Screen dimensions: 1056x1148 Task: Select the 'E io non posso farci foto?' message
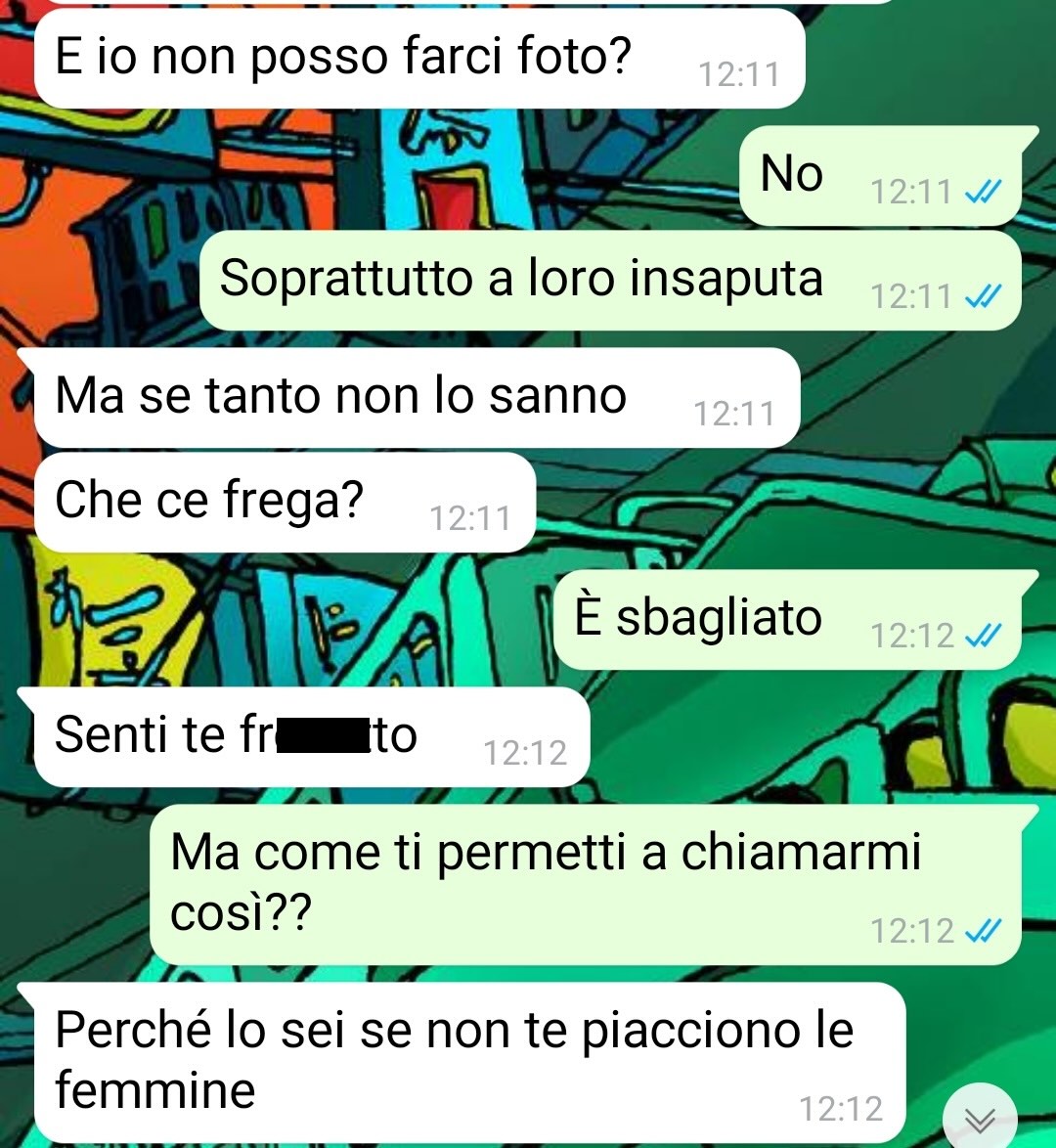419,60
